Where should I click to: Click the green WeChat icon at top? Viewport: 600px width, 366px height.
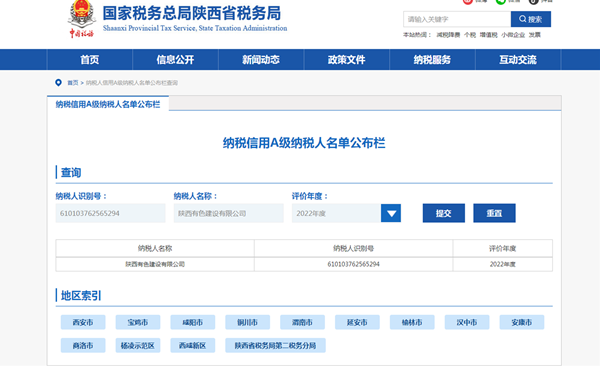[x=501, y=2]
